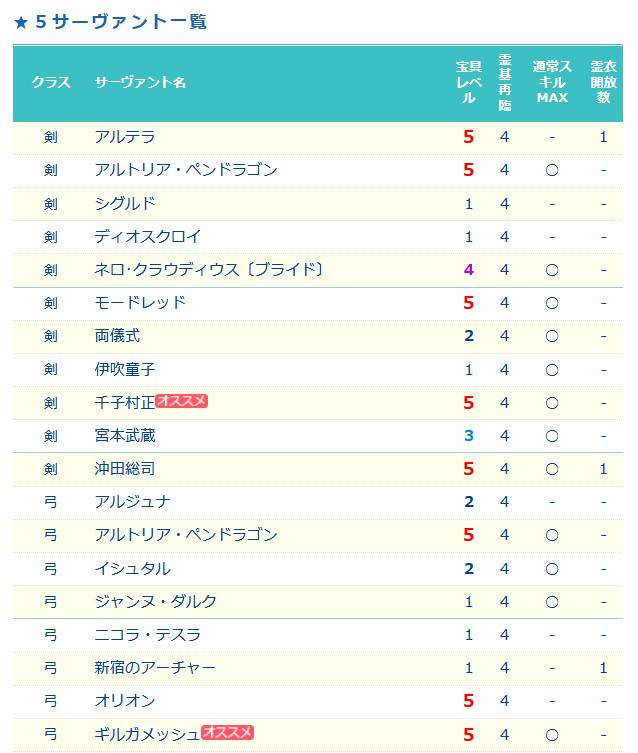
Task: Select the 霊衣 count 1 for アルテラ
Action: pos(603,137)
